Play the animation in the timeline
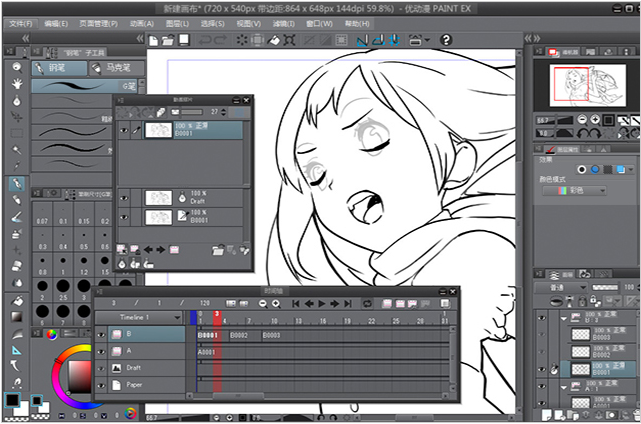 [322, 303]
